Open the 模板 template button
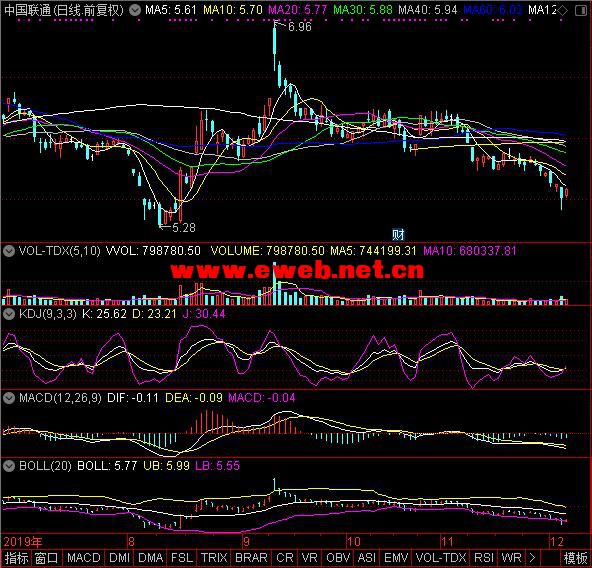This screenshot has height=568, width=592. 575,558
